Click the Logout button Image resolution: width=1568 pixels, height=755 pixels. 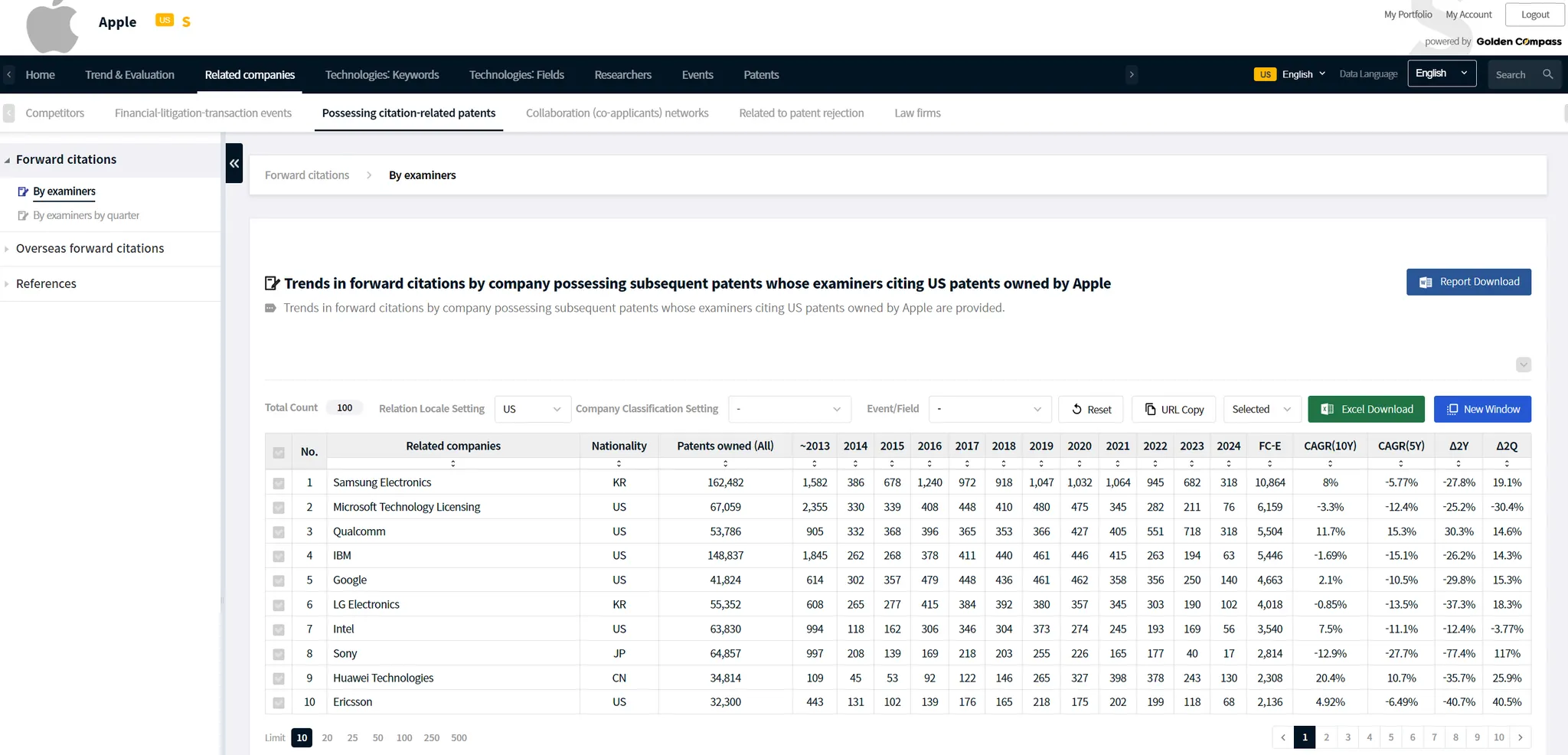1534,15
